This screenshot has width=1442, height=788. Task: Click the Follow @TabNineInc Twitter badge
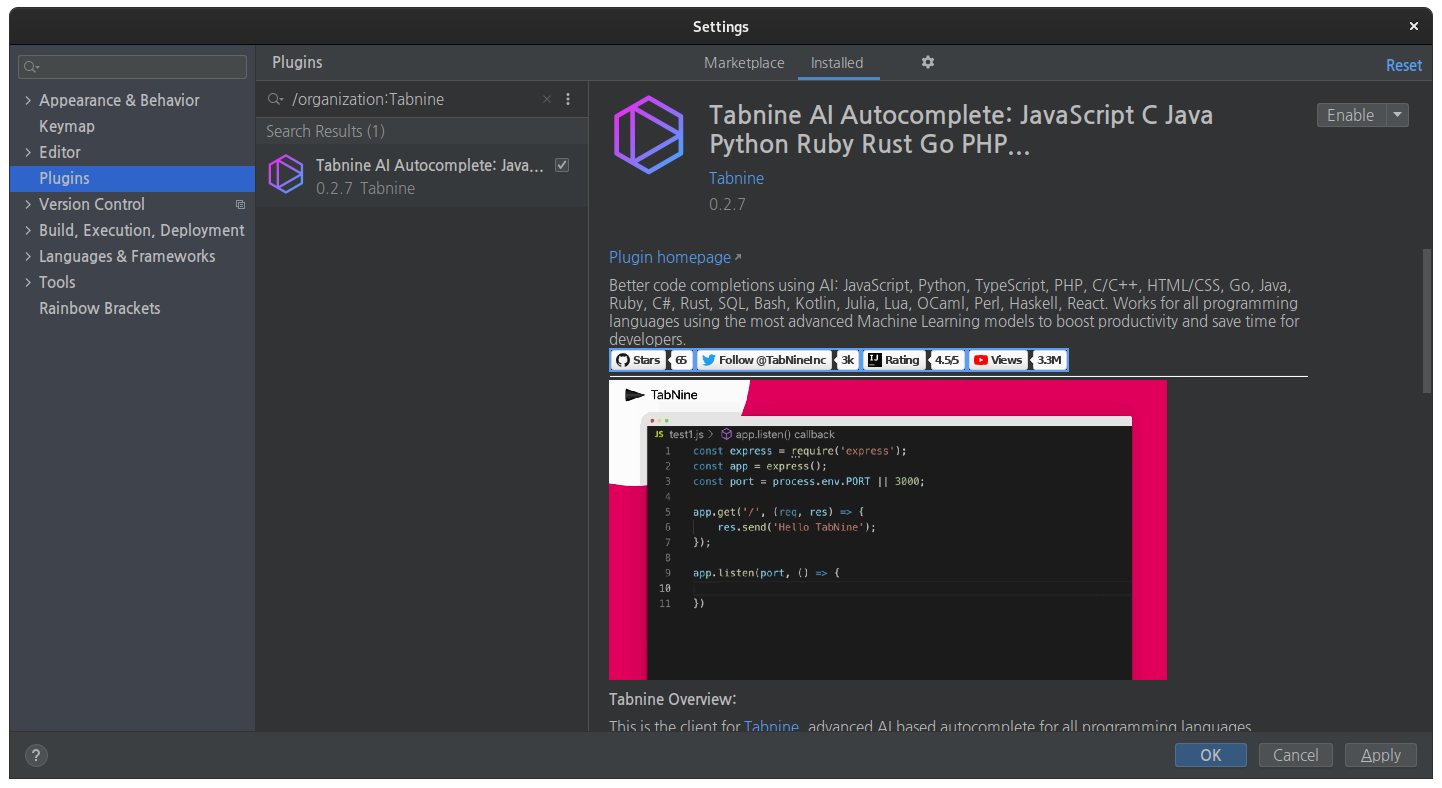coord(777,360)
